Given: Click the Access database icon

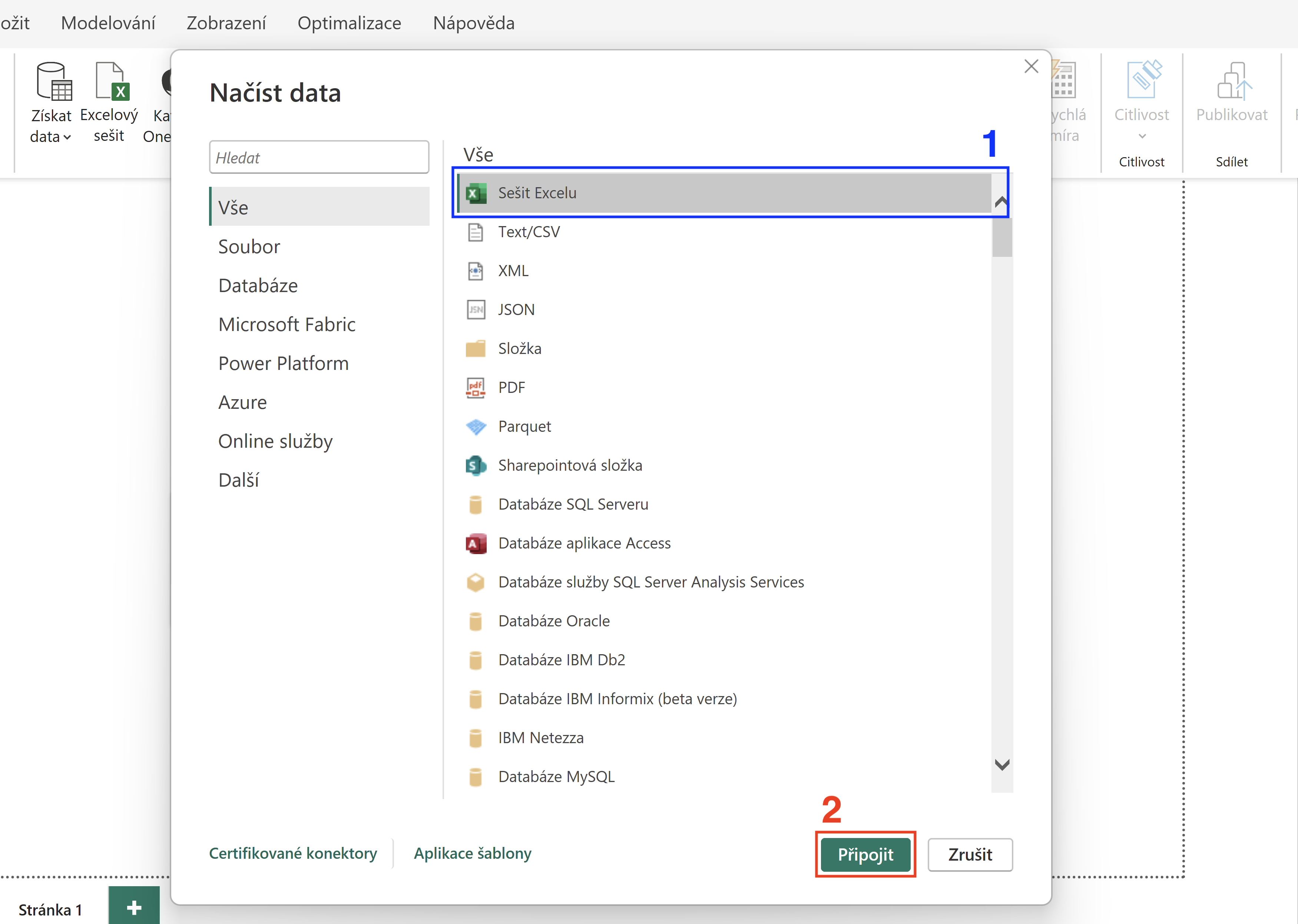Looking at the screenshot, I should [476, 543].
